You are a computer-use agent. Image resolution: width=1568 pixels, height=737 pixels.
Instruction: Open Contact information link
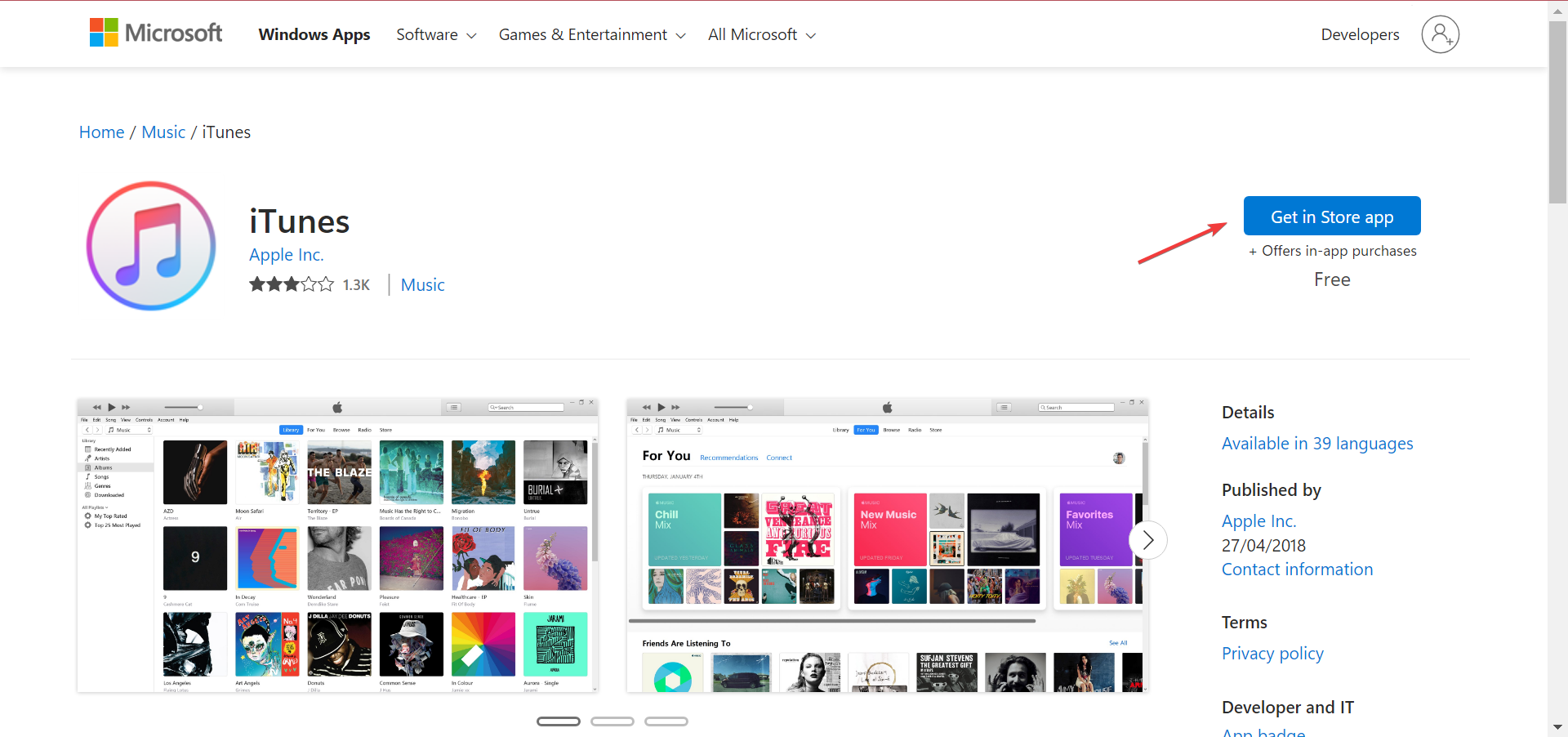1297,569
